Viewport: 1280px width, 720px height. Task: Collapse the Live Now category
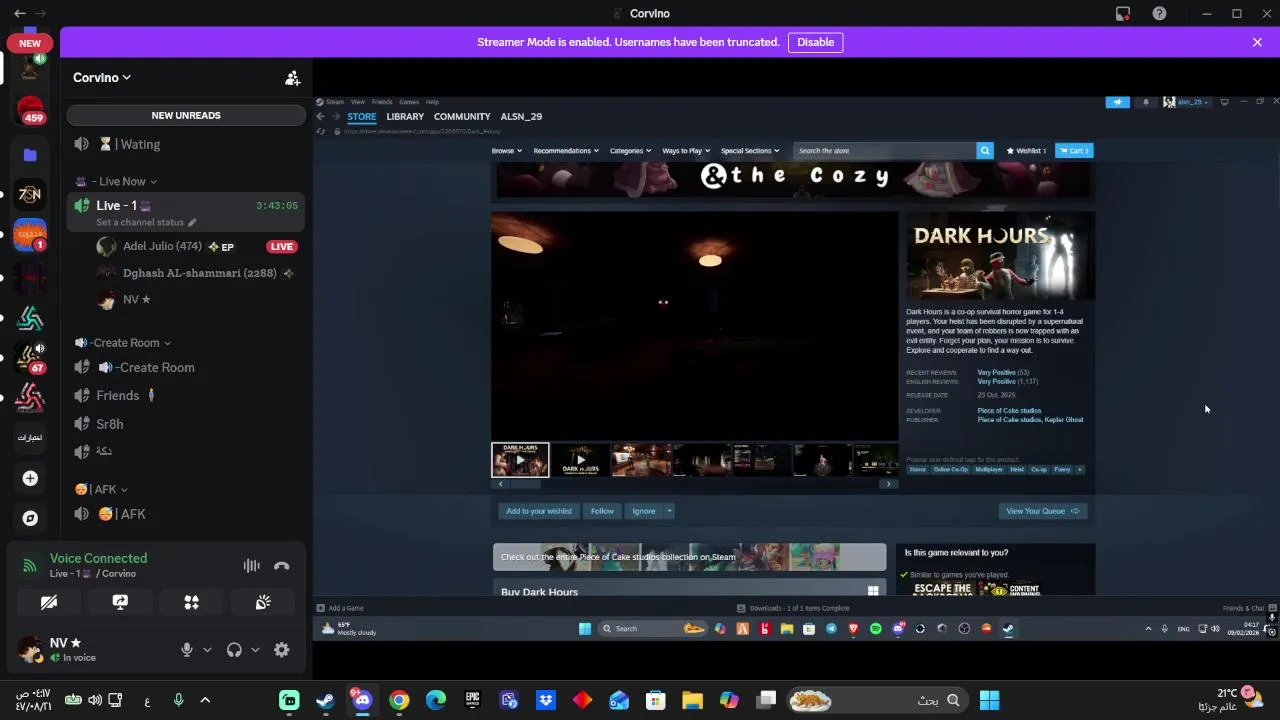[x=124, y=181]
